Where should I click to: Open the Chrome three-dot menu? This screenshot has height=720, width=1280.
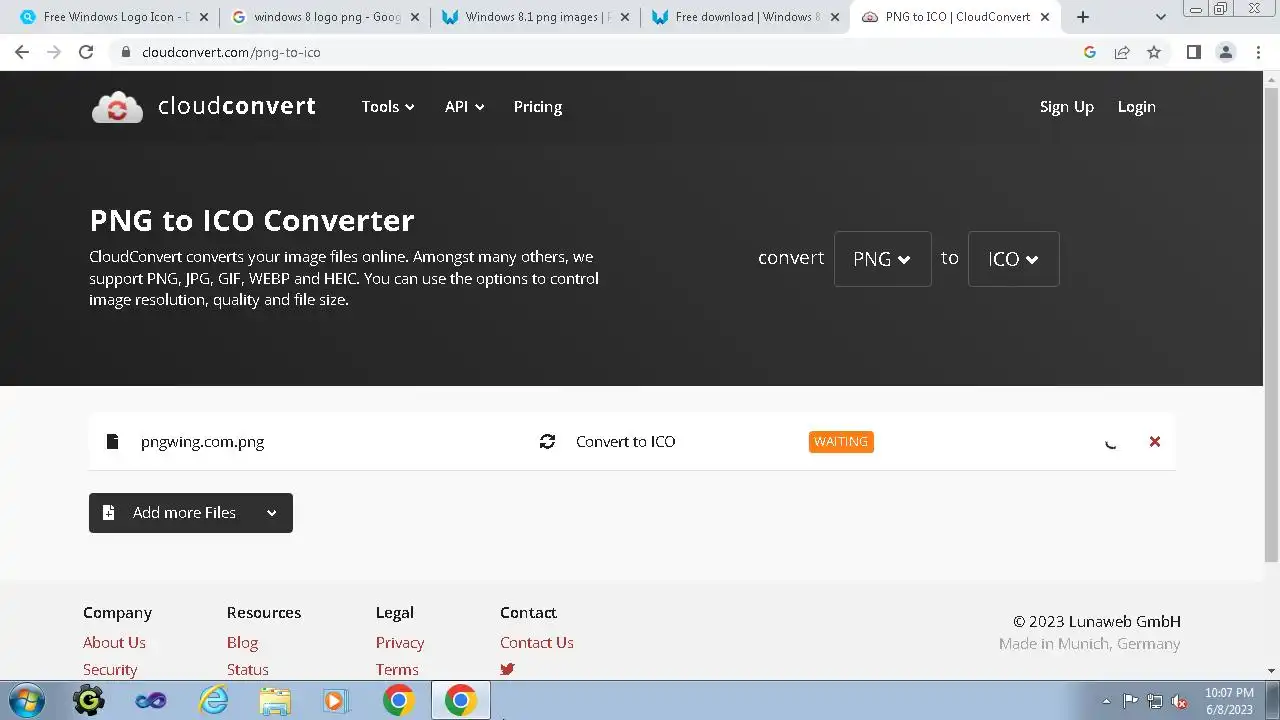(x=1258, y=52)
